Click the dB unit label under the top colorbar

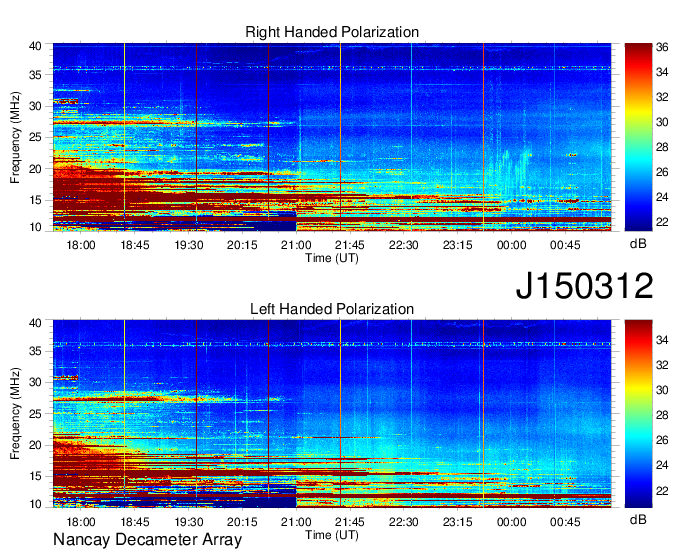[638, 244]
